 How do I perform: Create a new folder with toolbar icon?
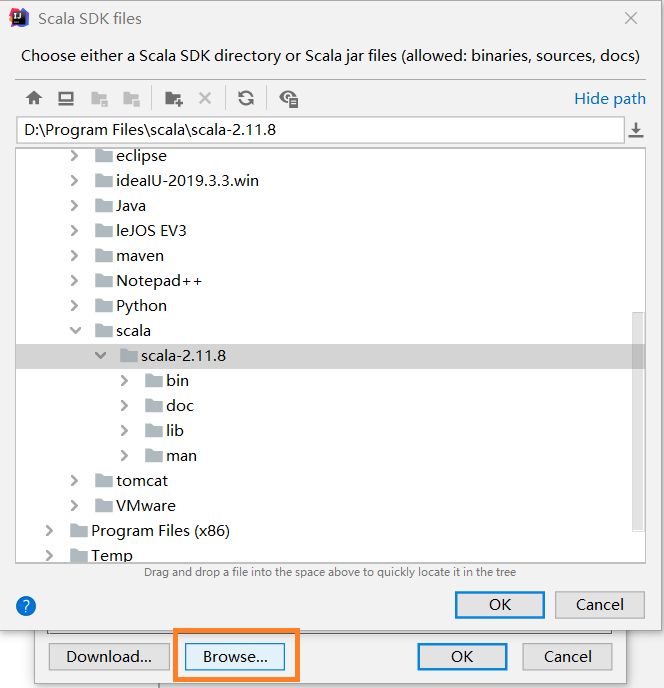pyautogui.click(x=174, y=98)
